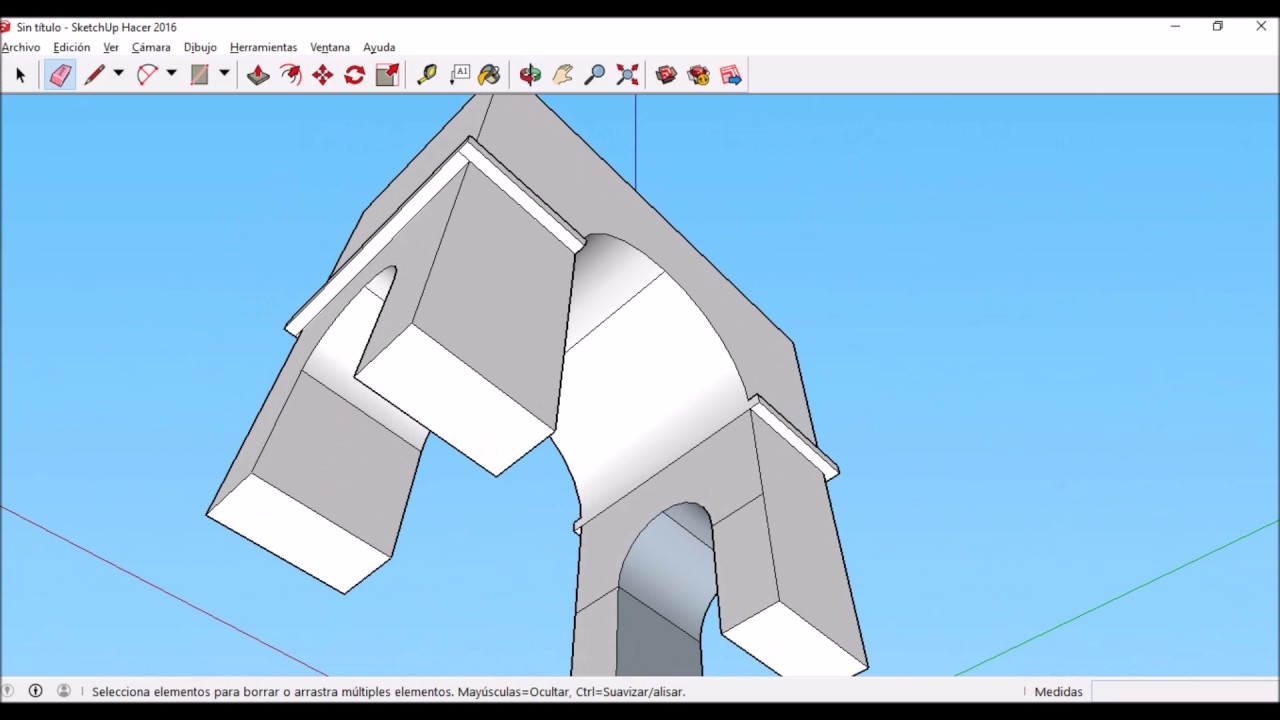Viewport: 1280px width, 720px height.
Task: Activate the Push/Pull tool
Action: pos(258,75)
